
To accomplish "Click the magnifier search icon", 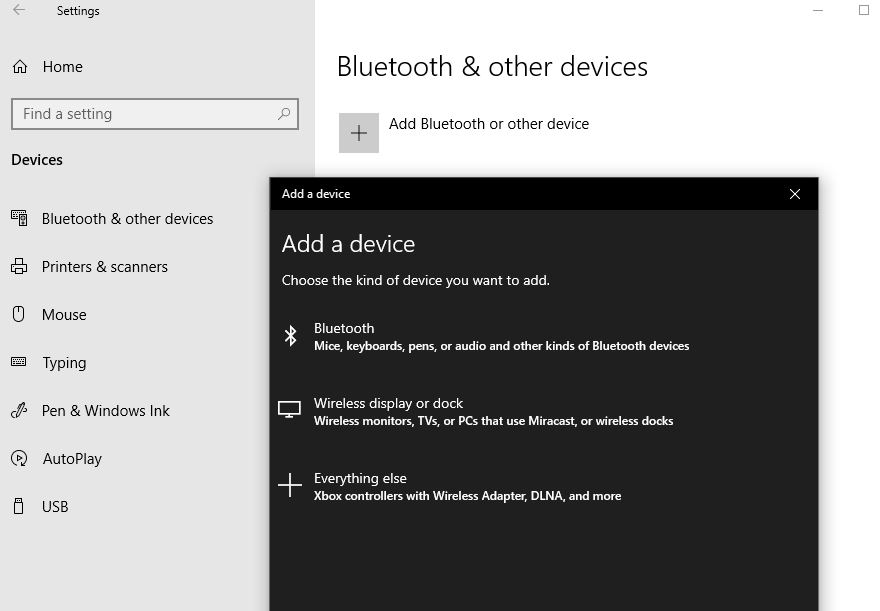I will pos(284,114).
